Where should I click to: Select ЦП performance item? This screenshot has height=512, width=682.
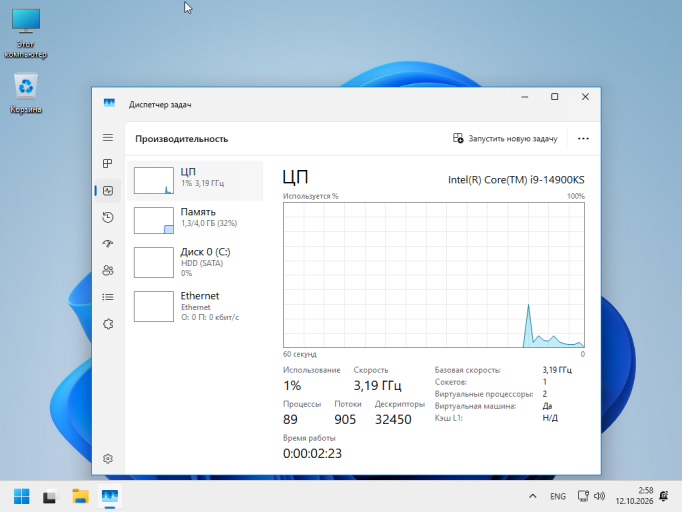pyautogui.click(x=195, y=181)
